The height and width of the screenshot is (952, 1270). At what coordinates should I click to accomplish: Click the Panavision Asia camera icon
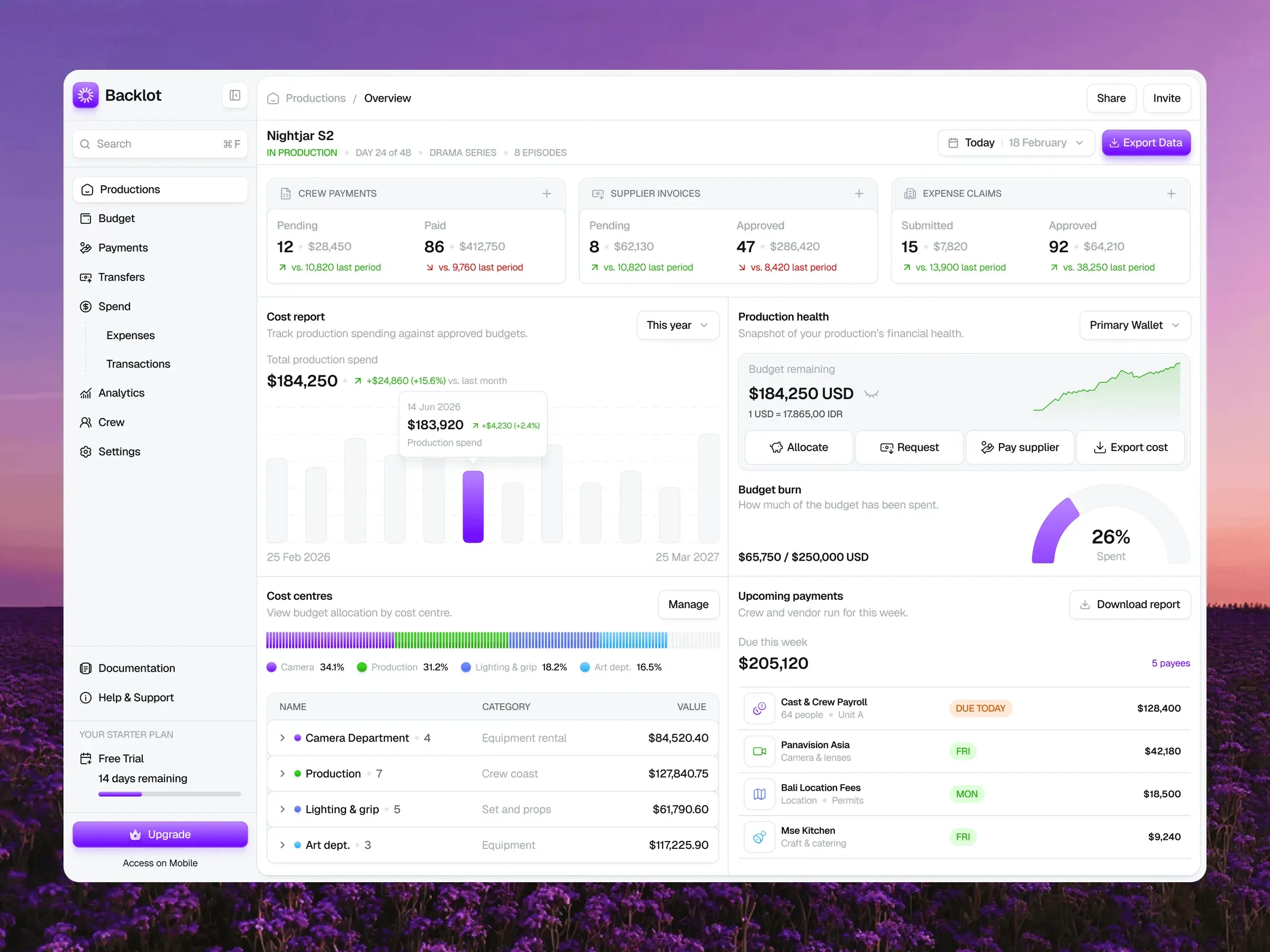(x=759, y=752)
